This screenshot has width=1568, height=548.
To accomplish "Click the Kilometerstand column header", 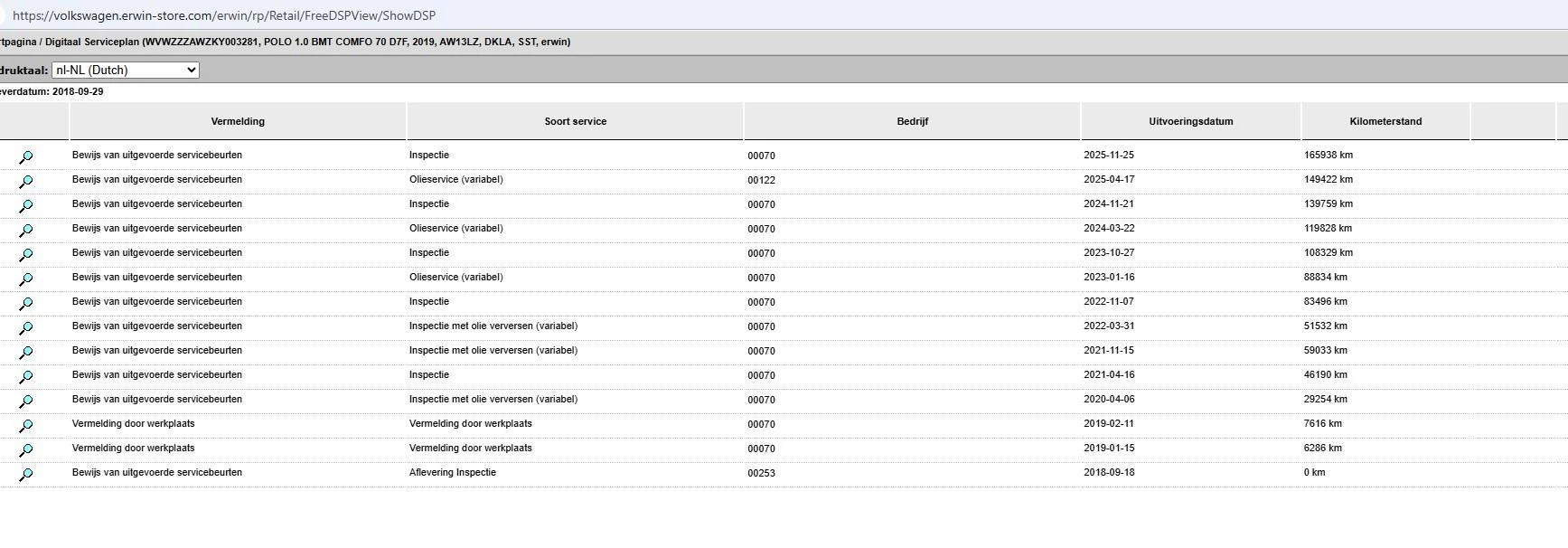I will [1385, 121].
